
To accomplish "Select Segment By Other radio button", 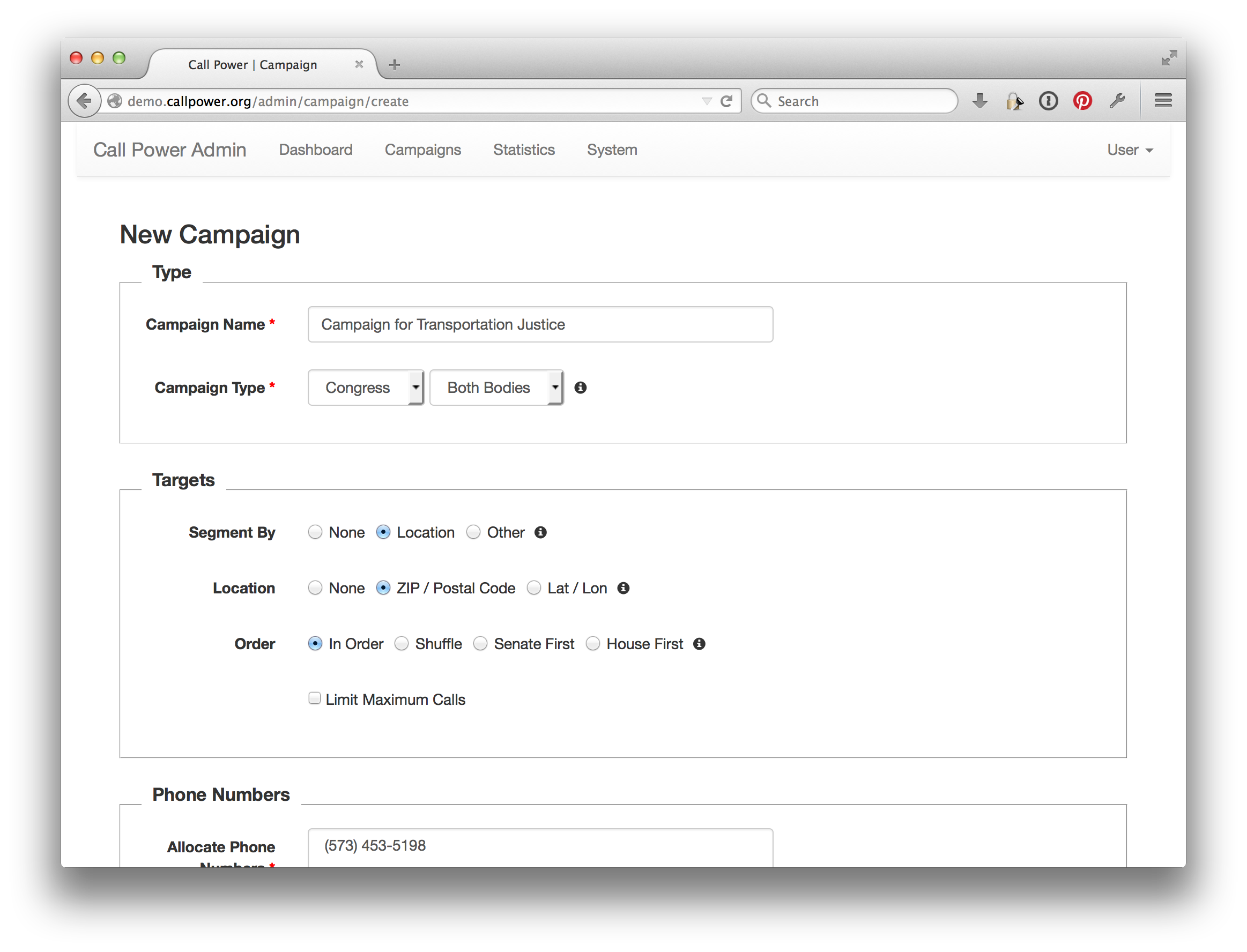I will pyautogui.click(x=473, y=532).
